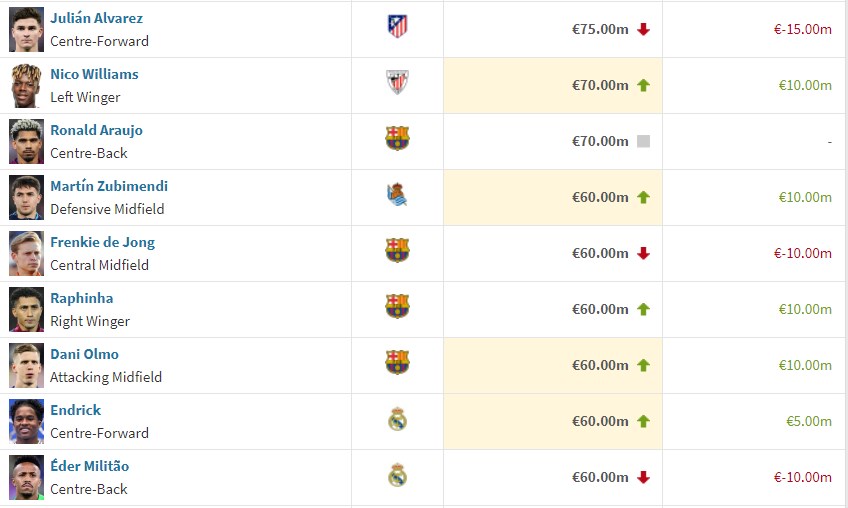Click Atlético Madrid crest in Julián Alvarez row
The width and height of the screenshot is (848, 508).
tap(398, 27)
